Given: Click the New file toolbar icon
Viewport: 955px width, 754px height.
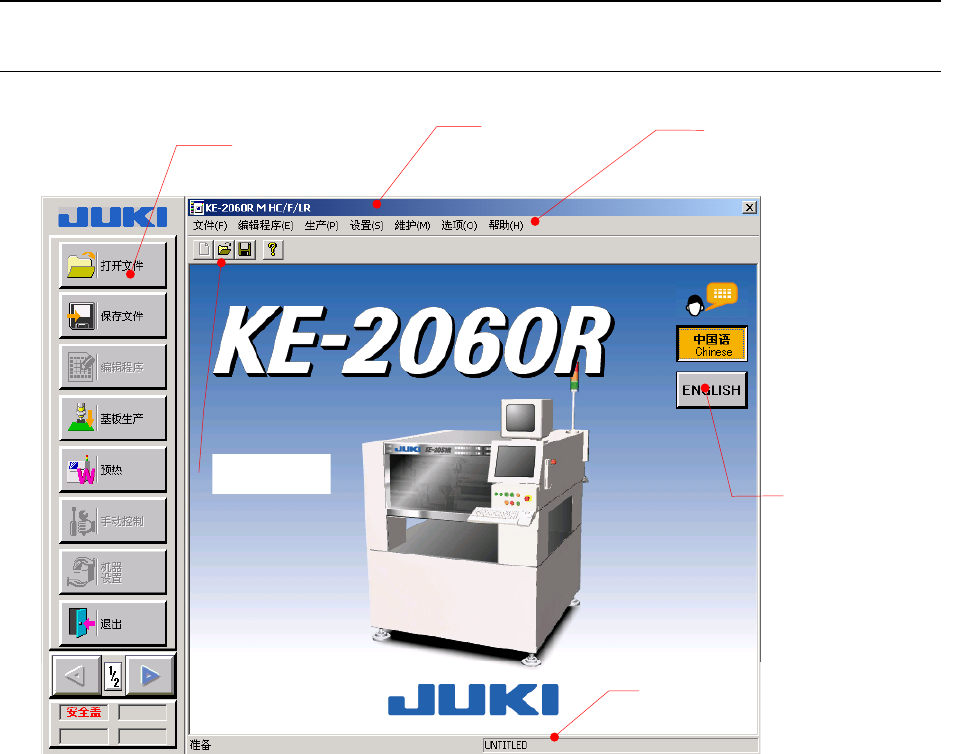Looking at the screenshot, I should 204,250.
